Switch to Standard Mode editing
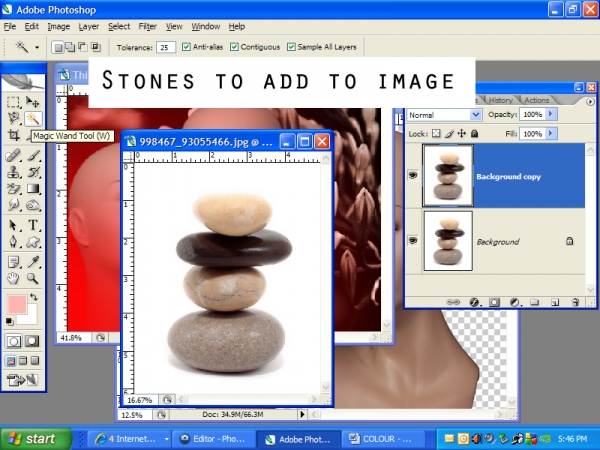 click(x=13, y=341)
